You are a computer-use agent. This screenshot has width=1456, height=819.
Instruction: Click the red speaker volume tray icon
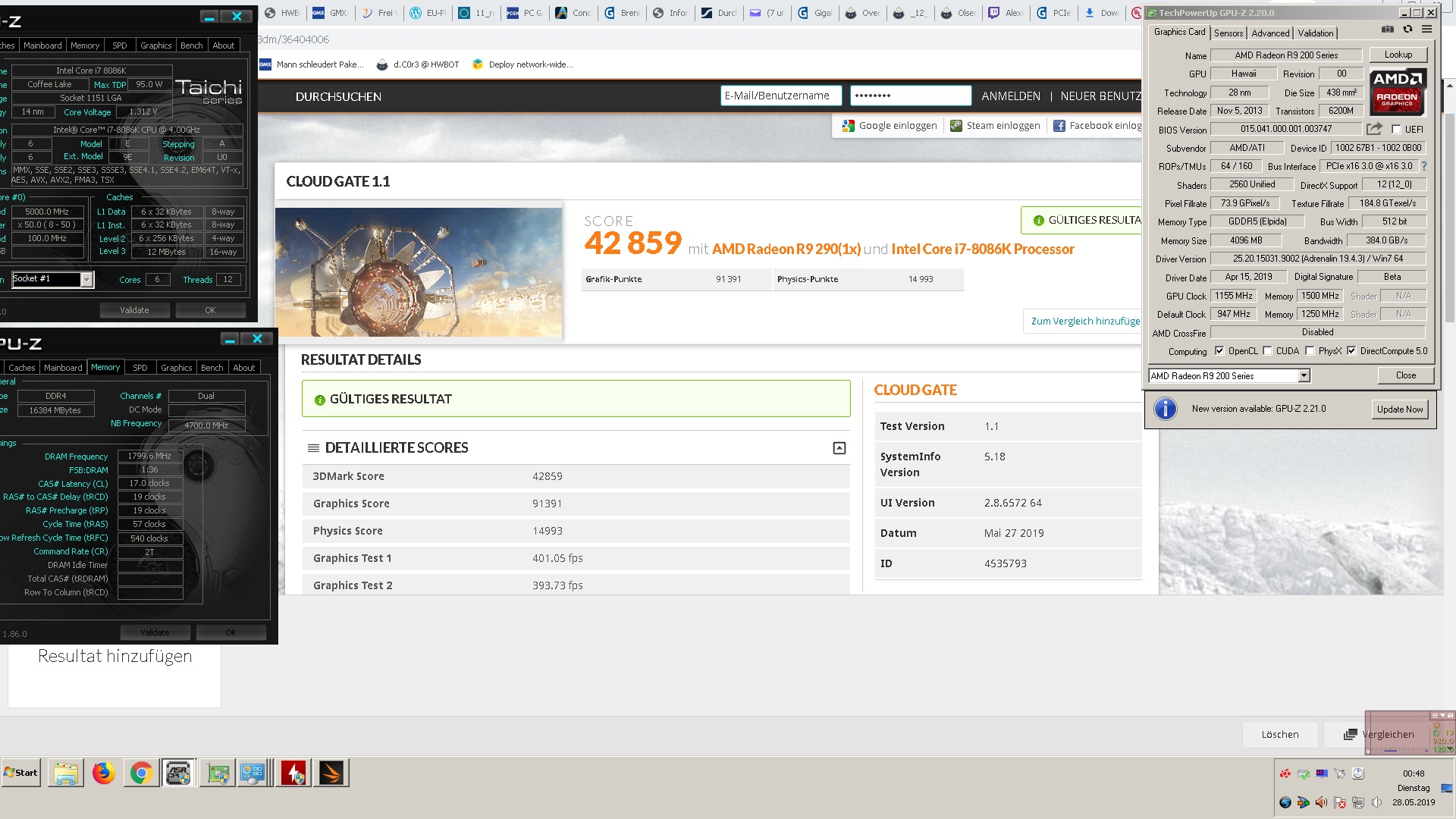[x=1321, y=802]
